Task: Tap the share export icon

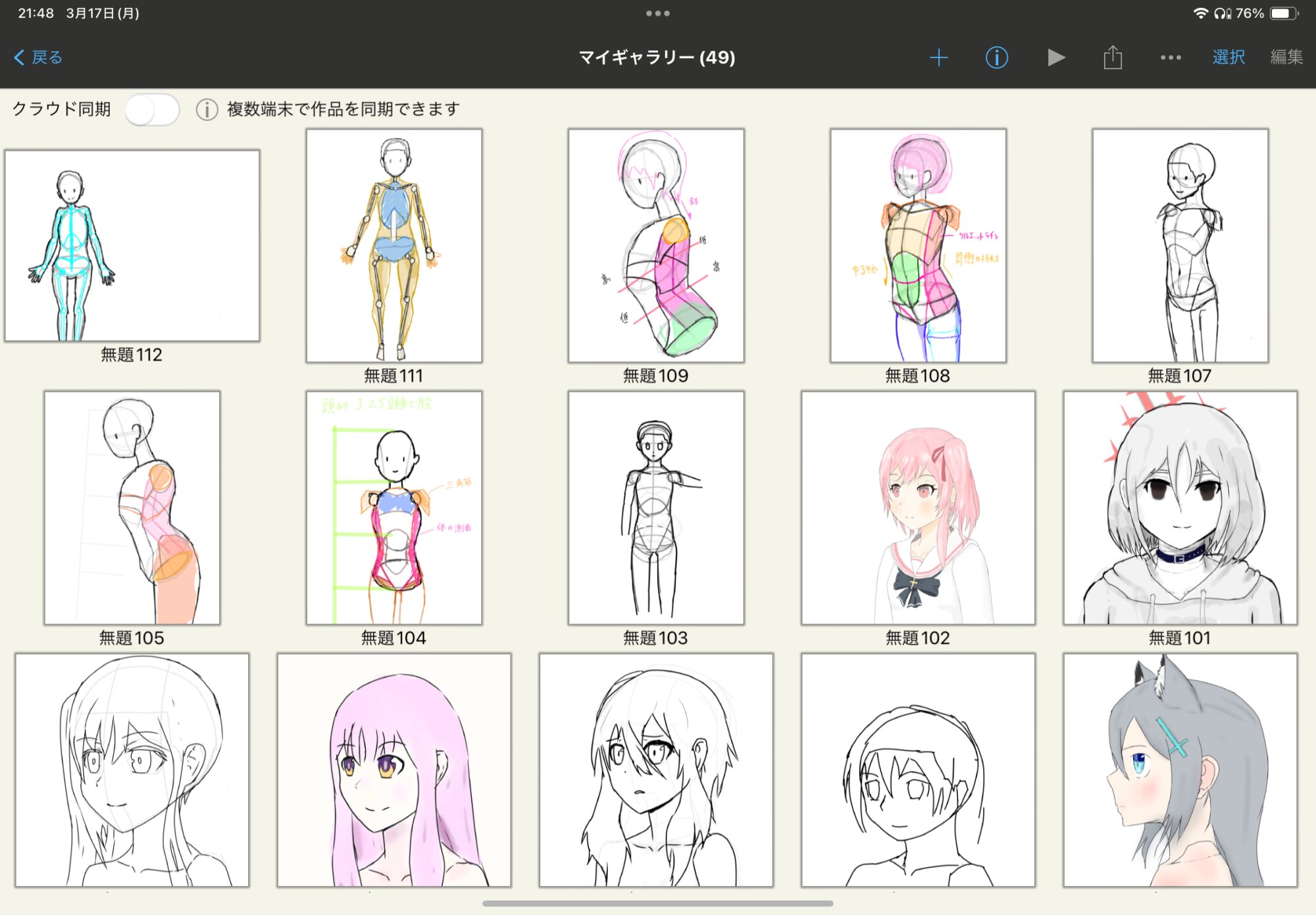Action: click(x=1113, y=58)
